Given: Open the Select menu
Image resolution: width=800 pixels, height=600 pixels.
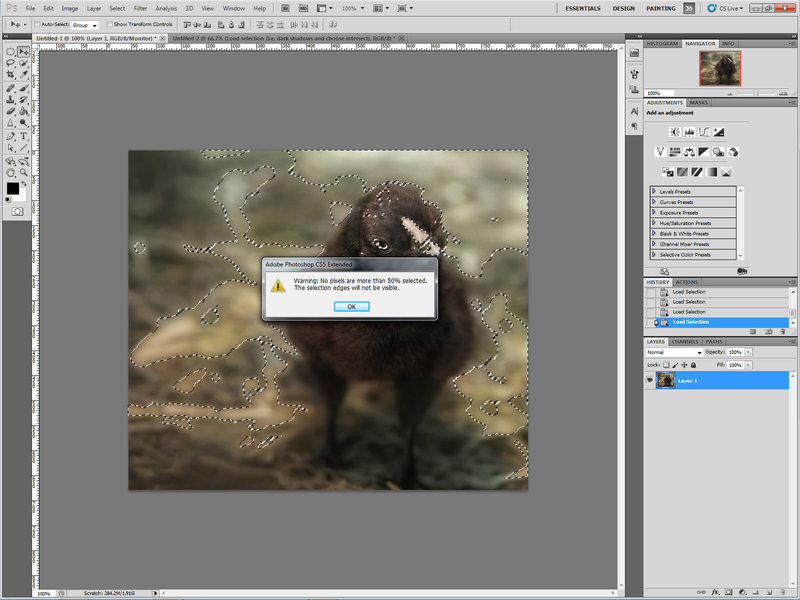Looking at the screenshot, I should [x=117, y=8].
